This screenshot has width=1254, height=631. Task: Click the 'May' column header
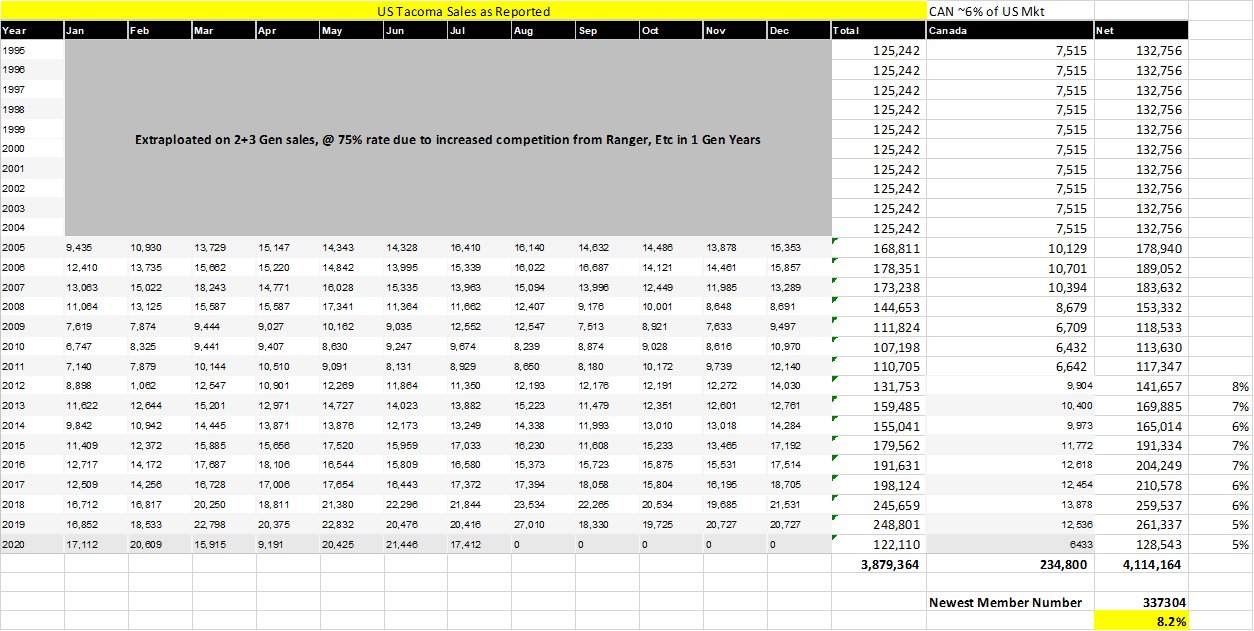point(351,31)
